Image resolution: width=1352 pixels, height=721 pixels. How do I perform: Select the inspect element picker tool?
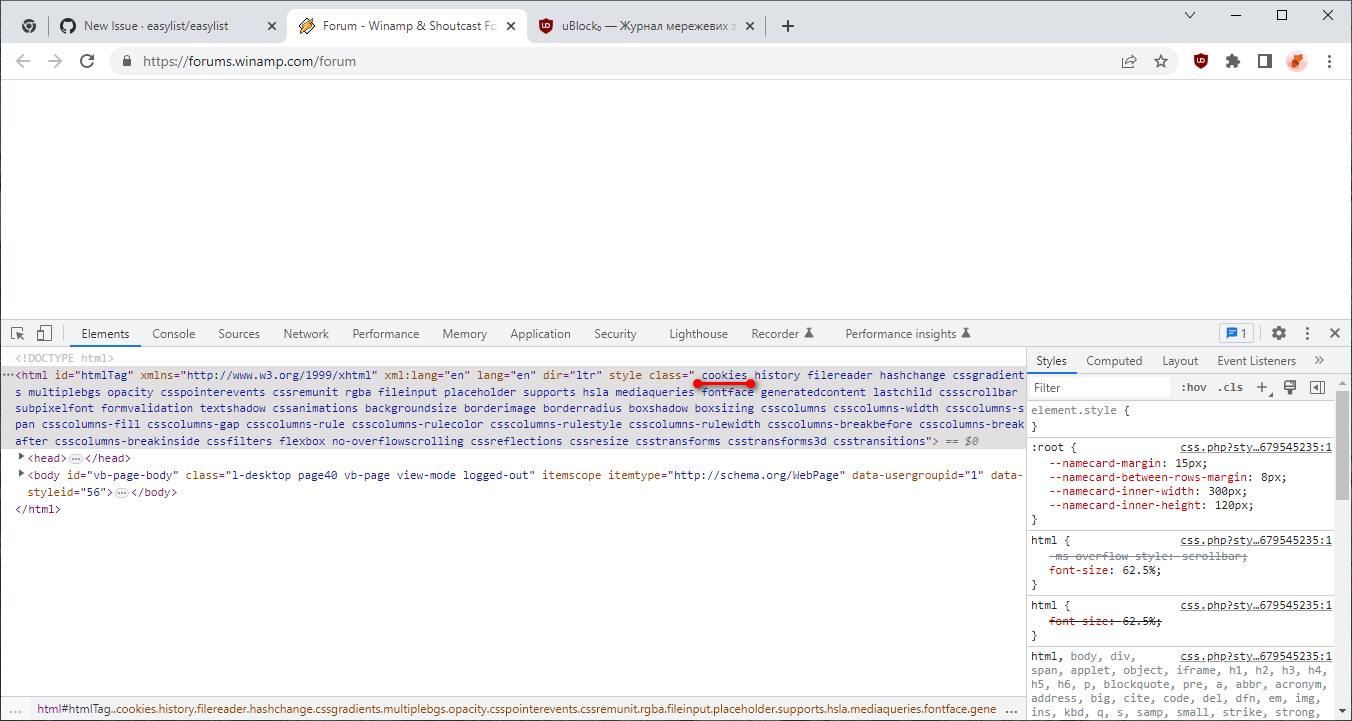16,332
